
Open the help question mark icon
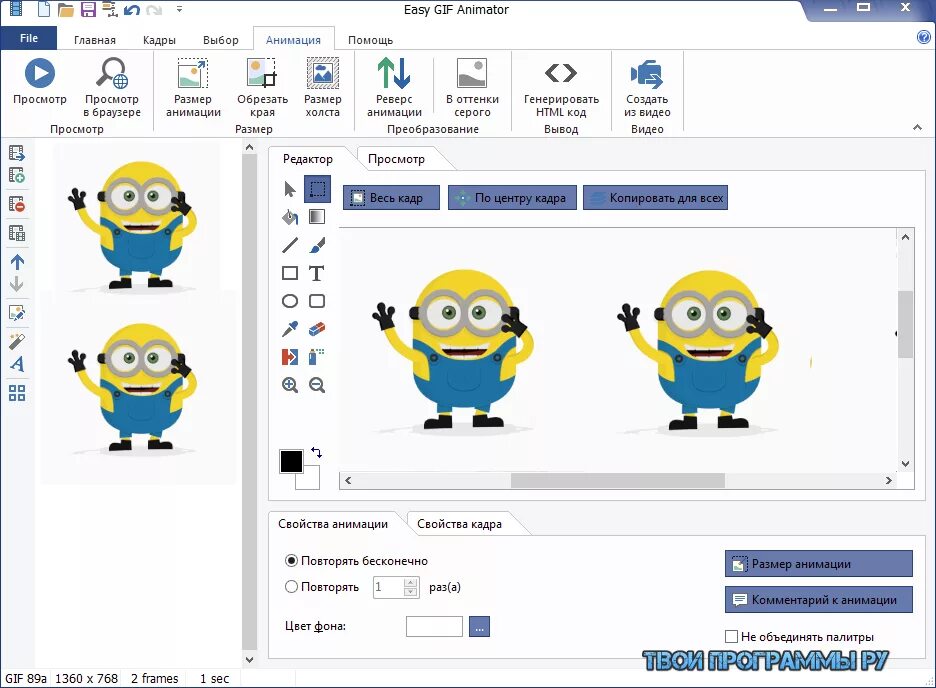pos(923,38)
